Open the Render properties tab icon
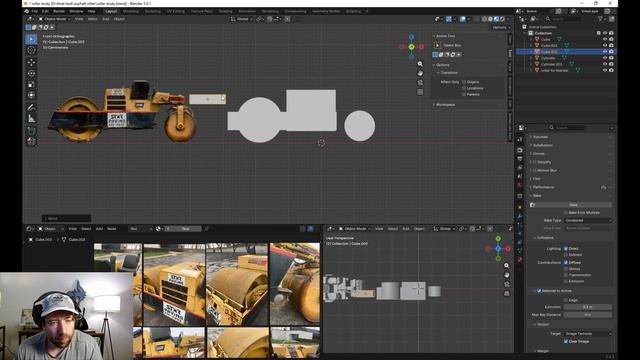Image resolution: width=640 pixels, height=360 pixels. (520, 150)
